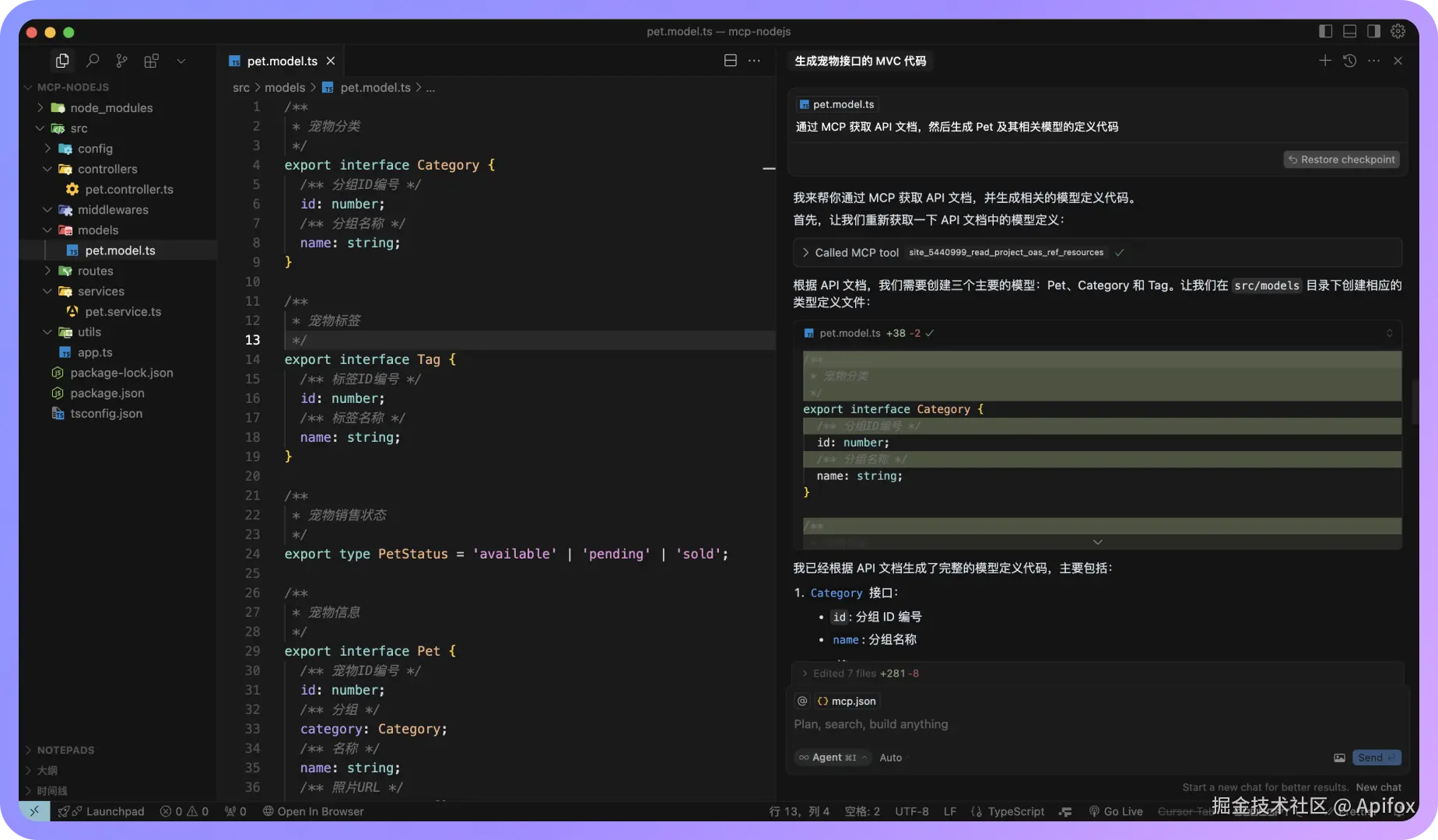Open chat panel more options ellipsis
This screenshot has width=1438, height=840.
pyautogui.click(x=1374, y=61)
